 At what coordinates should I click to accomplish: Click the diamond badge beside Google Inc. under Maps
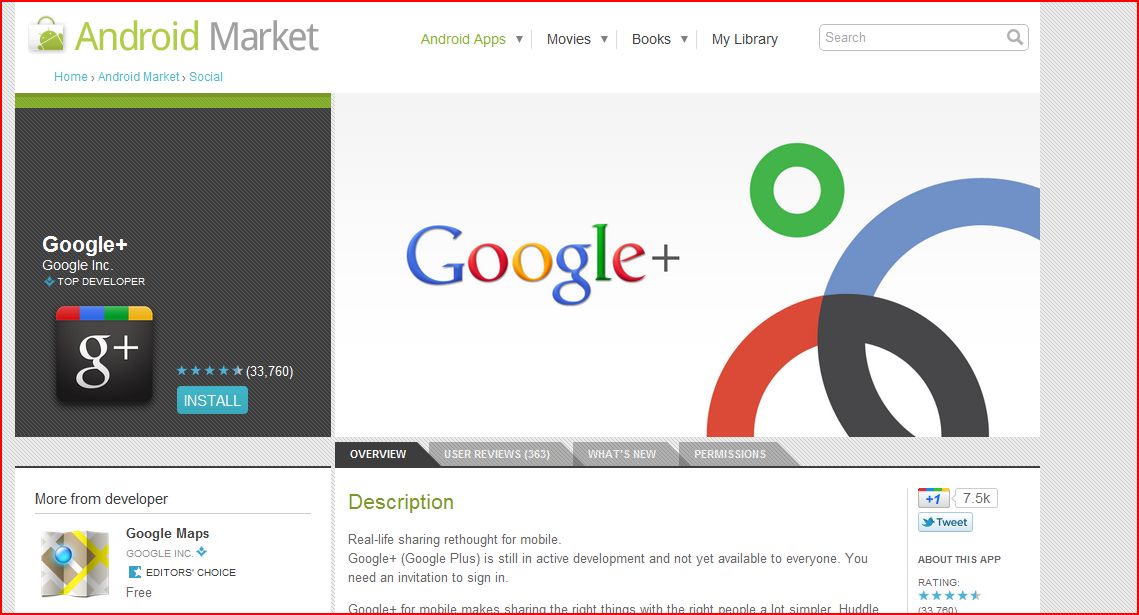tap(202, 552)
